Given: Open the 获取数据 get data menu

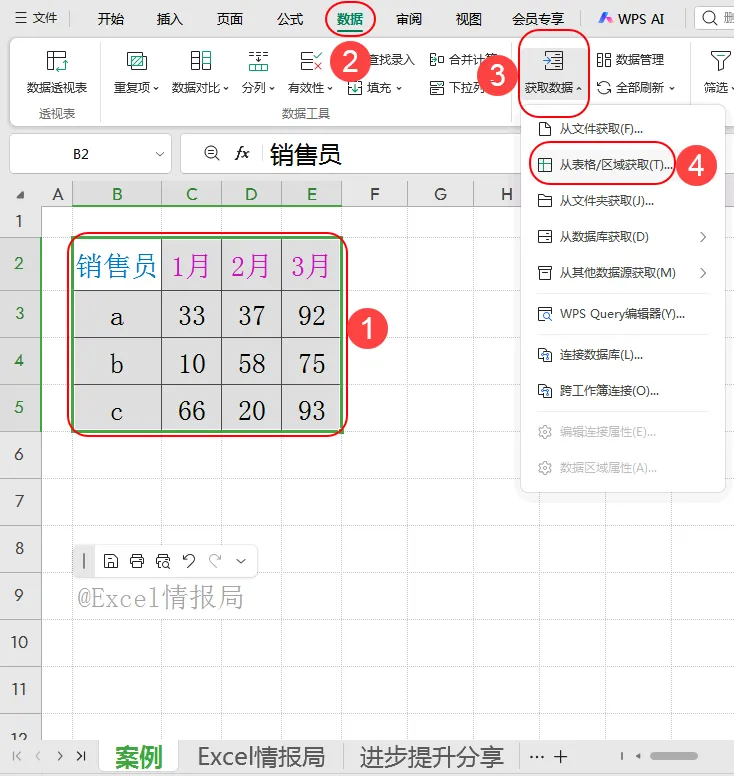Looking at the screenshot, I should tap(553, 72).
